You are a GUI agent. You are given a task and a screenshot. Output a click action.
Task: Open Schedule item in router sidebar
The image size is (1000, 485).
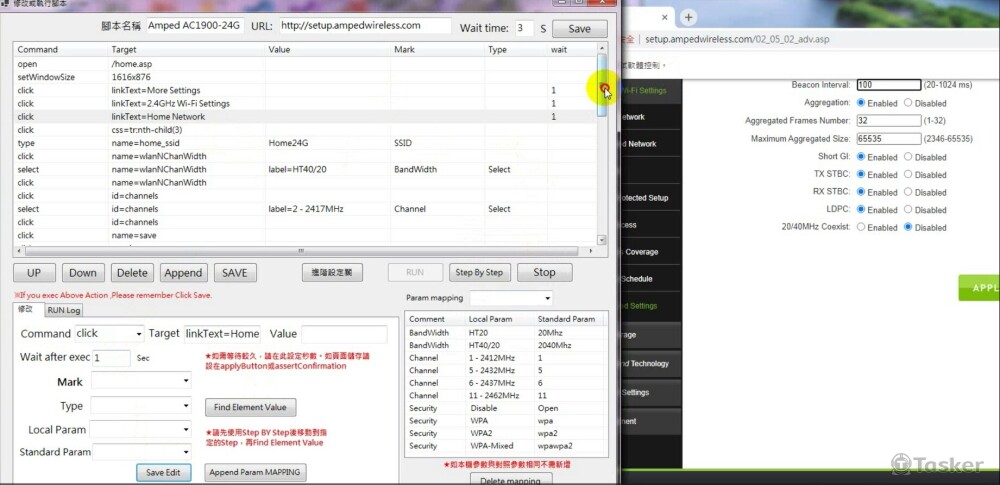pyautogui.click(x=638, y=279)
